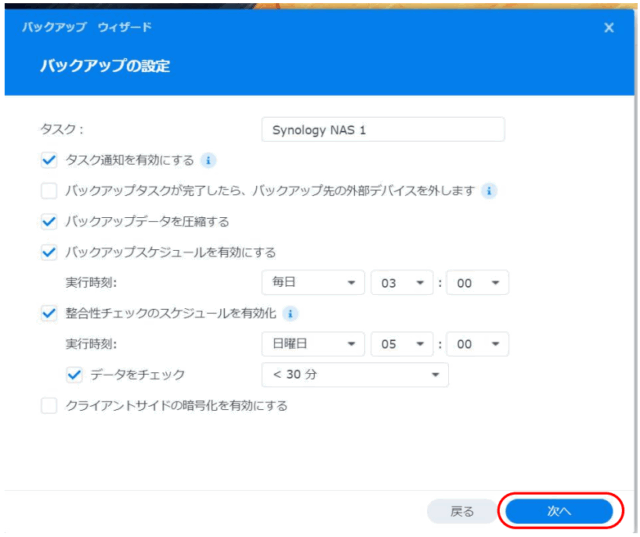Click the 戻る button
Screen dimensions: 640x537
pos(462,511)
